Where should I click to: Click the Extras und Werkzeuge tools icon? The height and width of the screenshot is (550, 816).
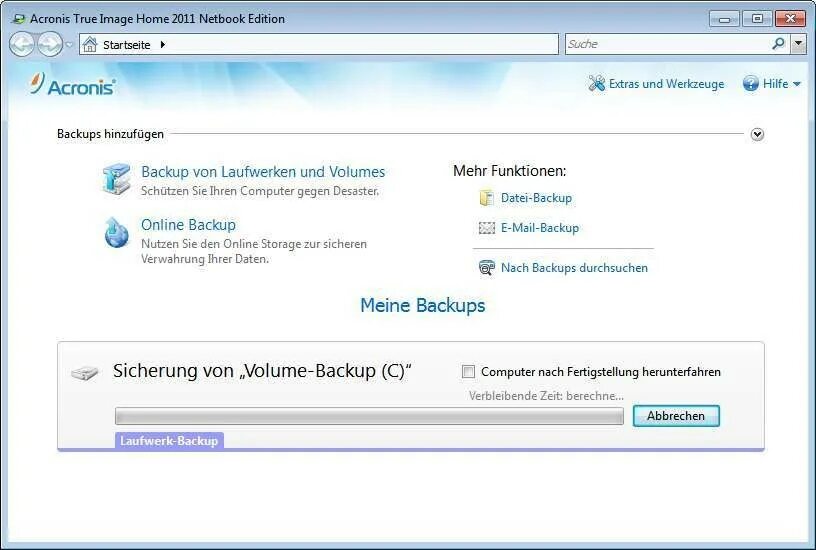(x=596, y=83)
